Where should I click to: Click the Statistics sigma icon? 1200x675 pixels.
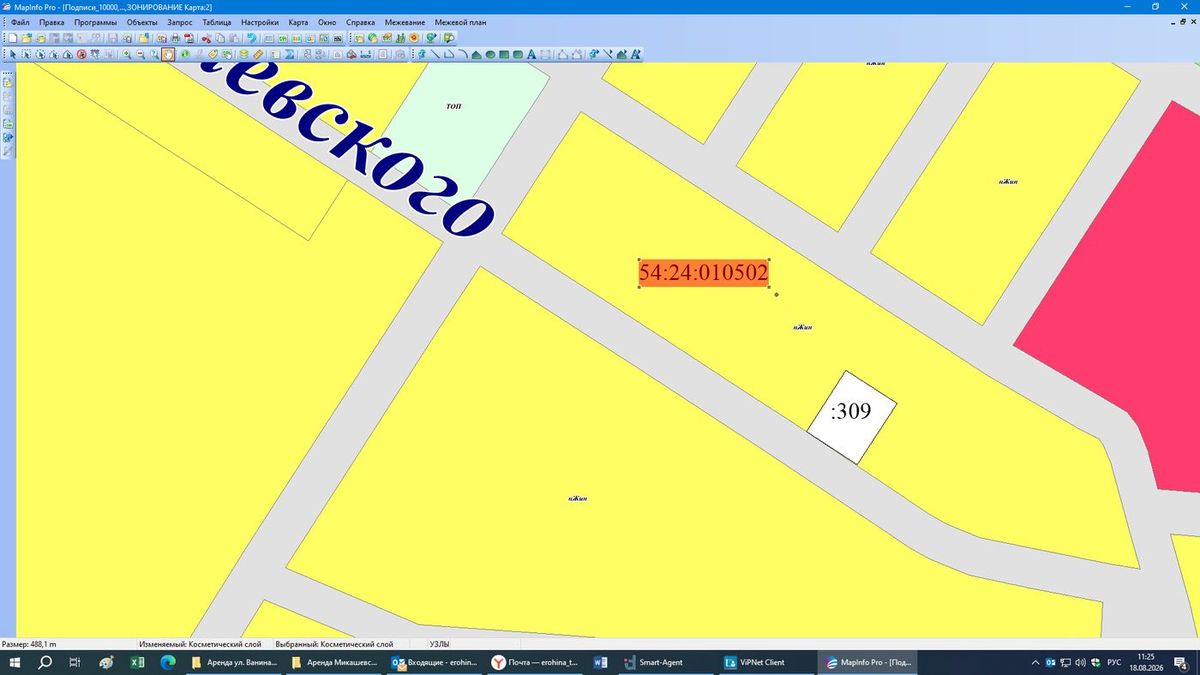pyautogui.click(x=289, y=54)
